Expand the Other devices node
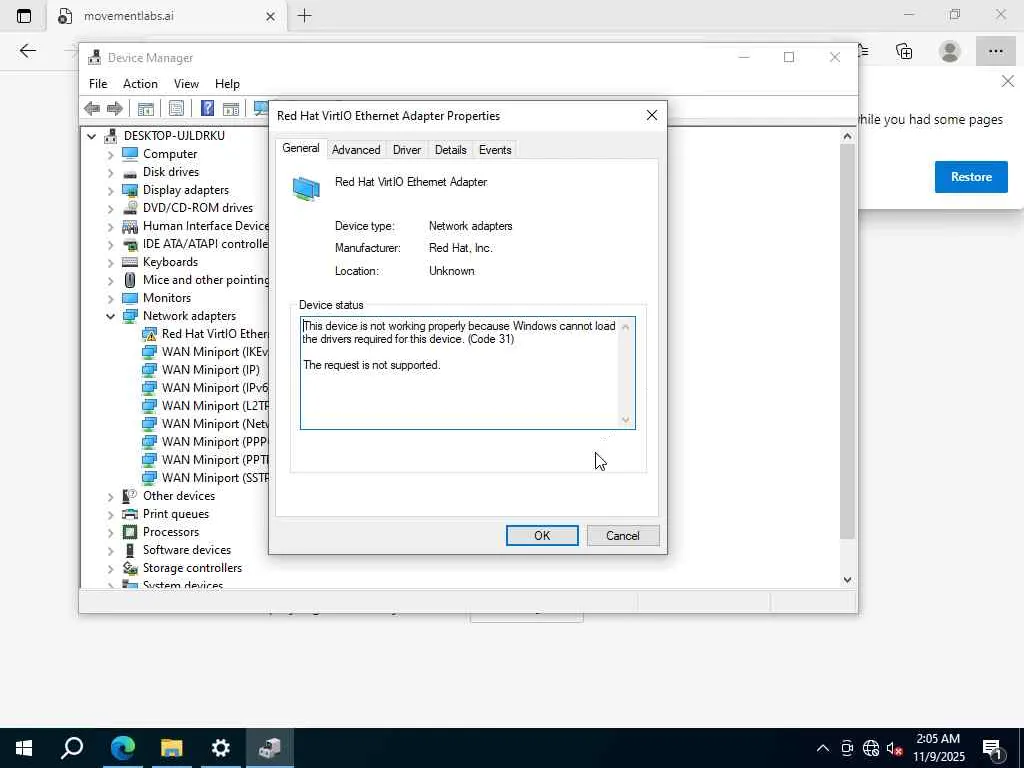 110,497
